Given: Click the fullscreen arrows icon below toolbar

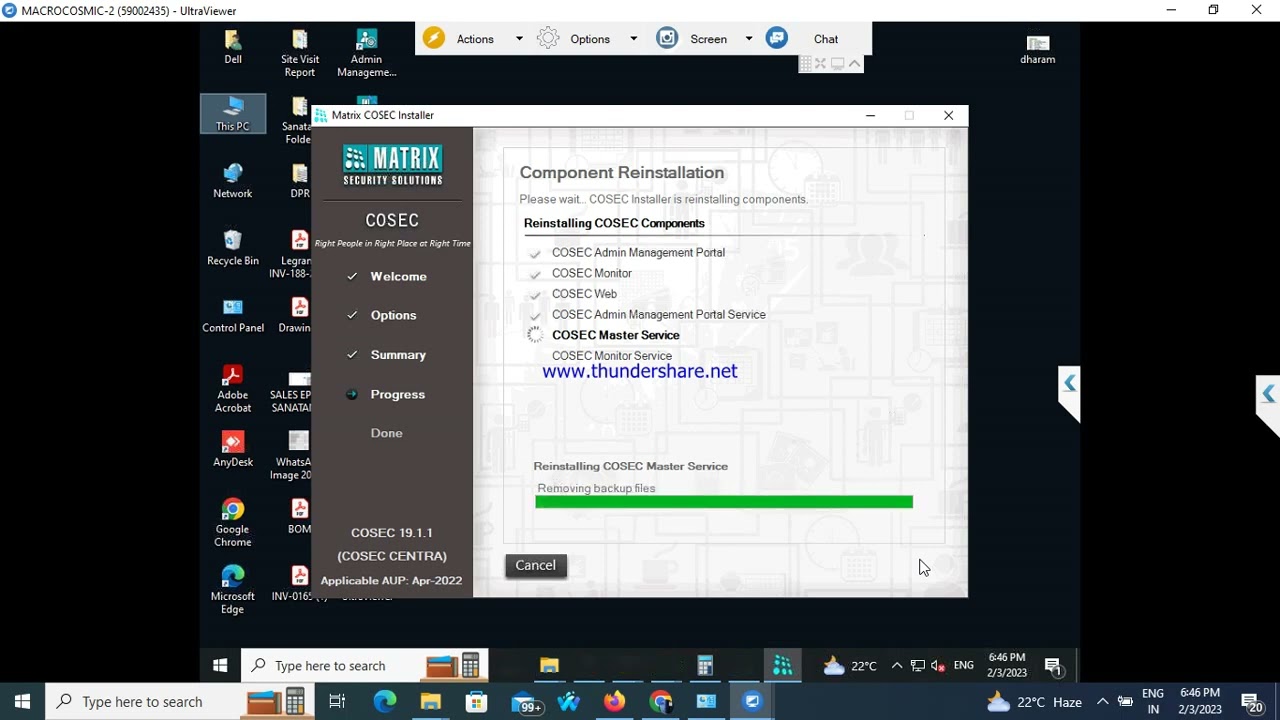Looking at the screenshot, I should pos(821,64).
